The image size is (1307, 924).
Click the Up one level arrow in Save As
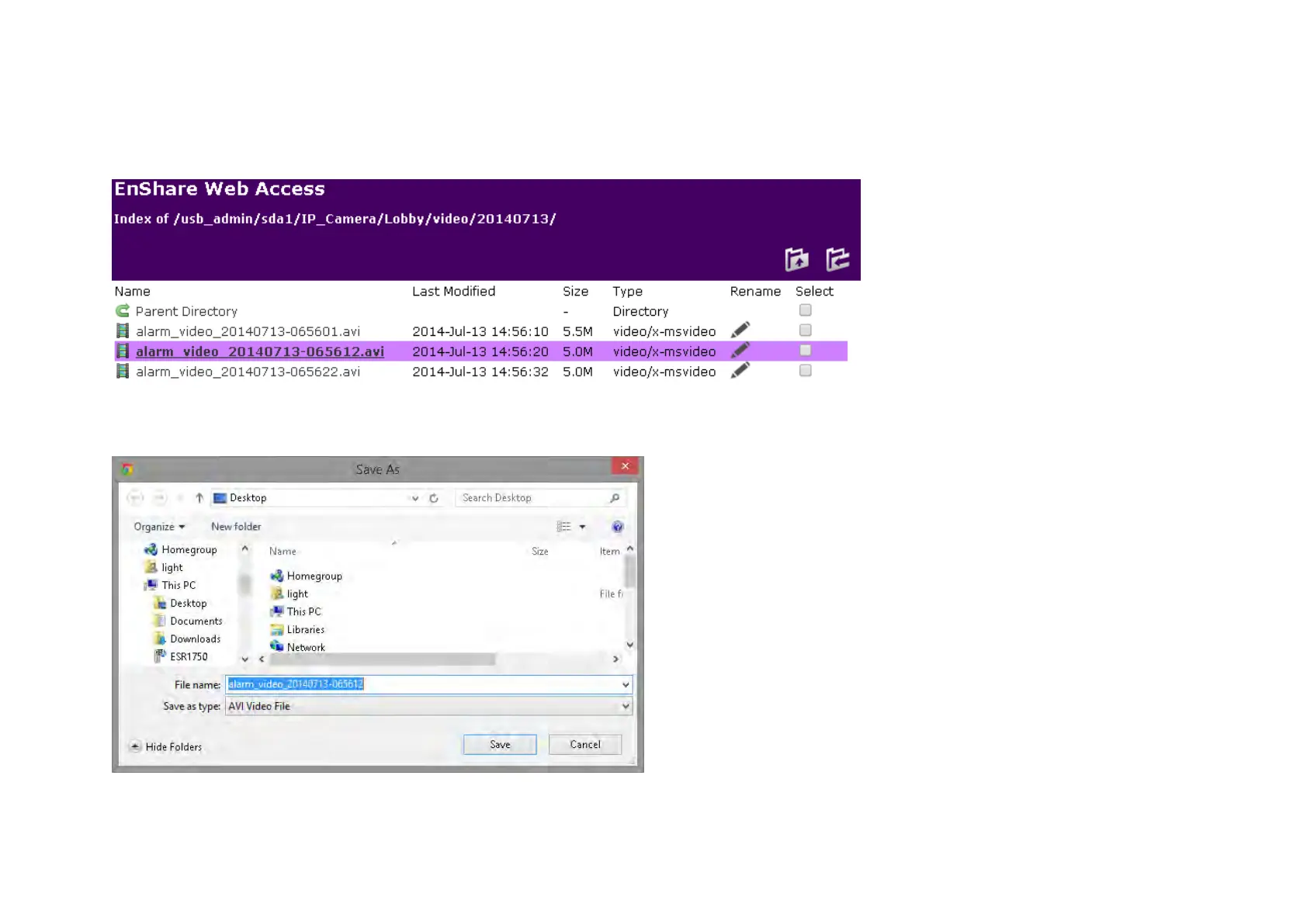pyautogui.click(x=199, y=498)
